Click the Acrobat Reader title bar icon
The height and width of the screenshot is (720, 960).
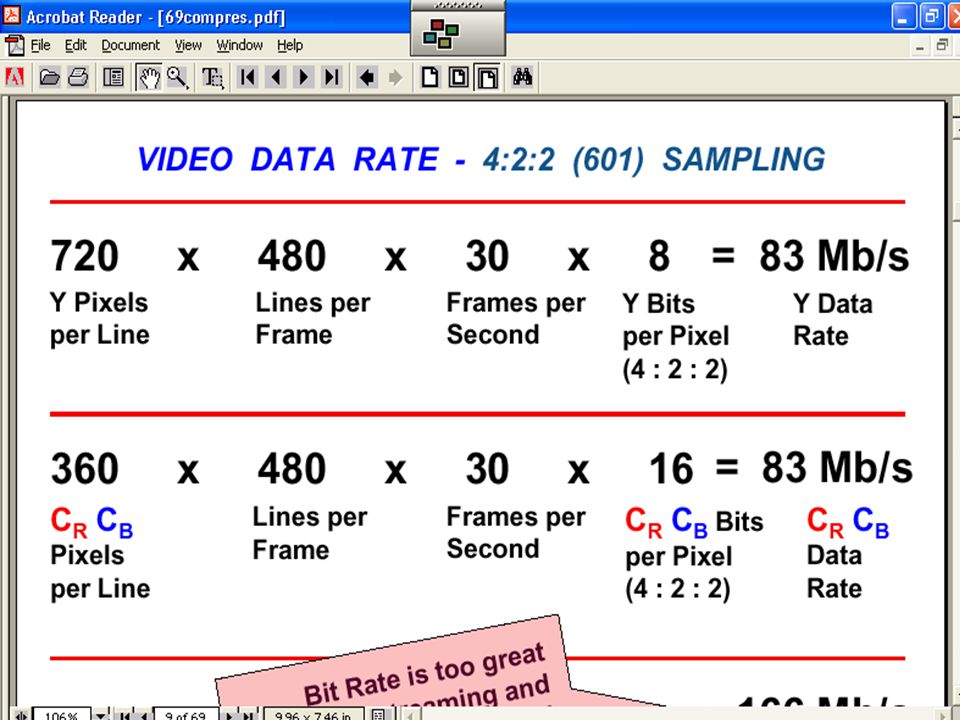[12, 15]
